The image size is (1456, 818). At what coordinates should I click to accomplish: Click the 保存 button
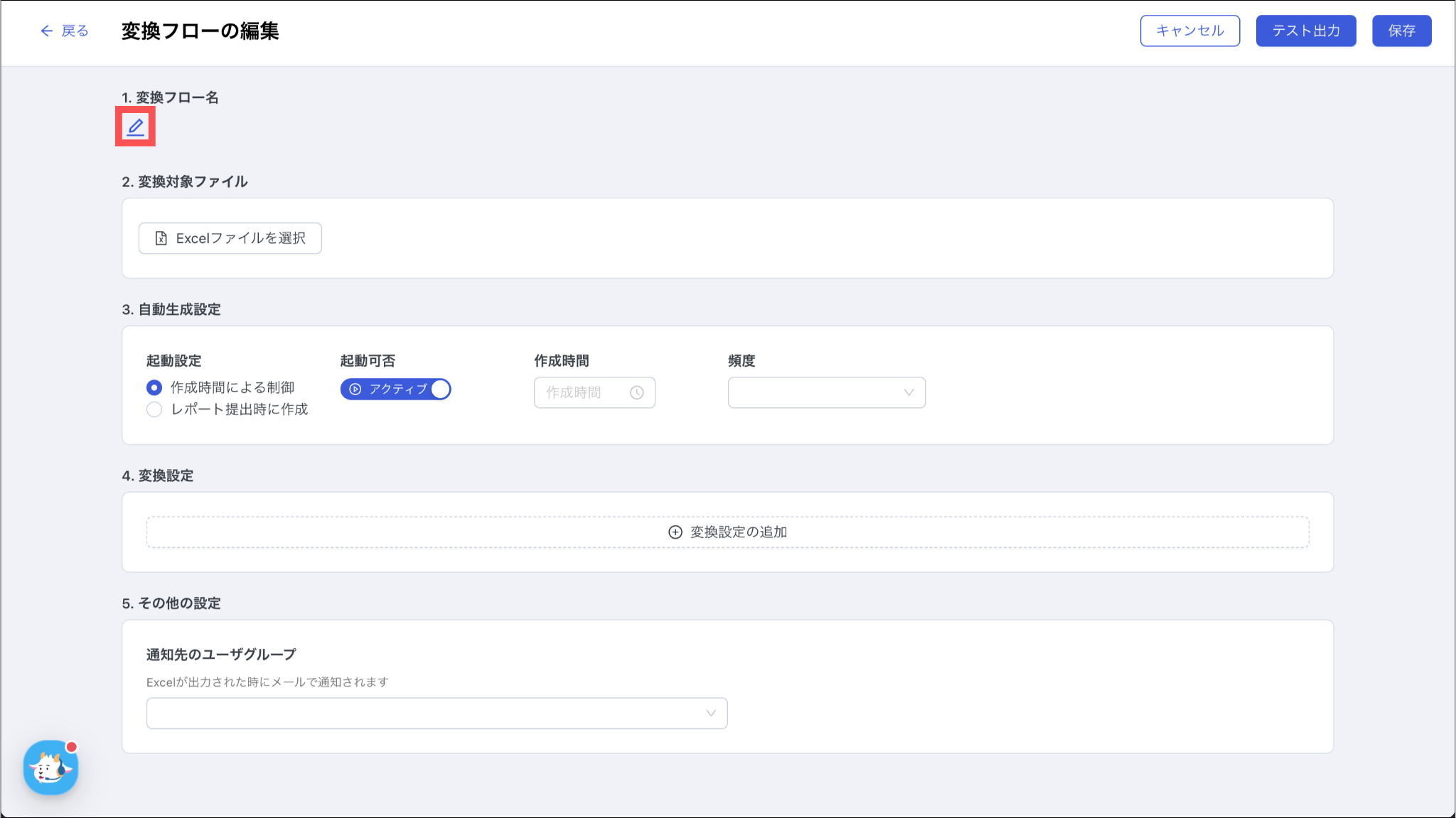[x=1401, y=31]
